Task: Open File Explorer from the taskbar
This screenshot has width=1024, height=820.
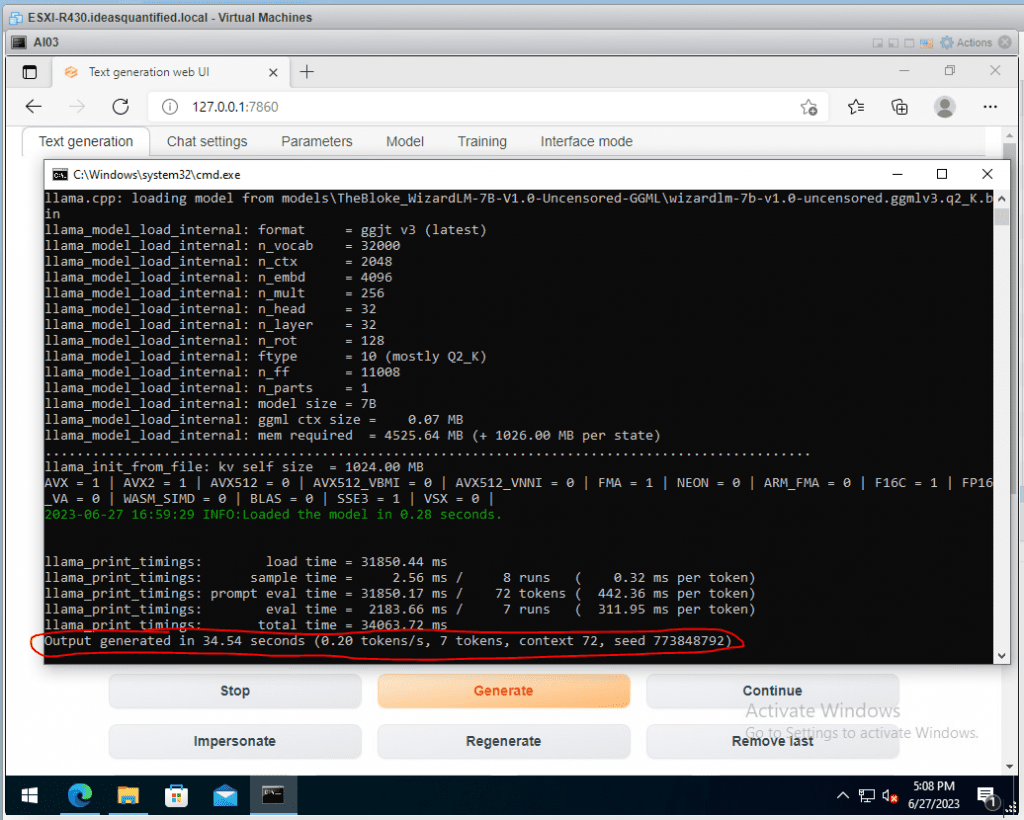Action: (128, 795)
